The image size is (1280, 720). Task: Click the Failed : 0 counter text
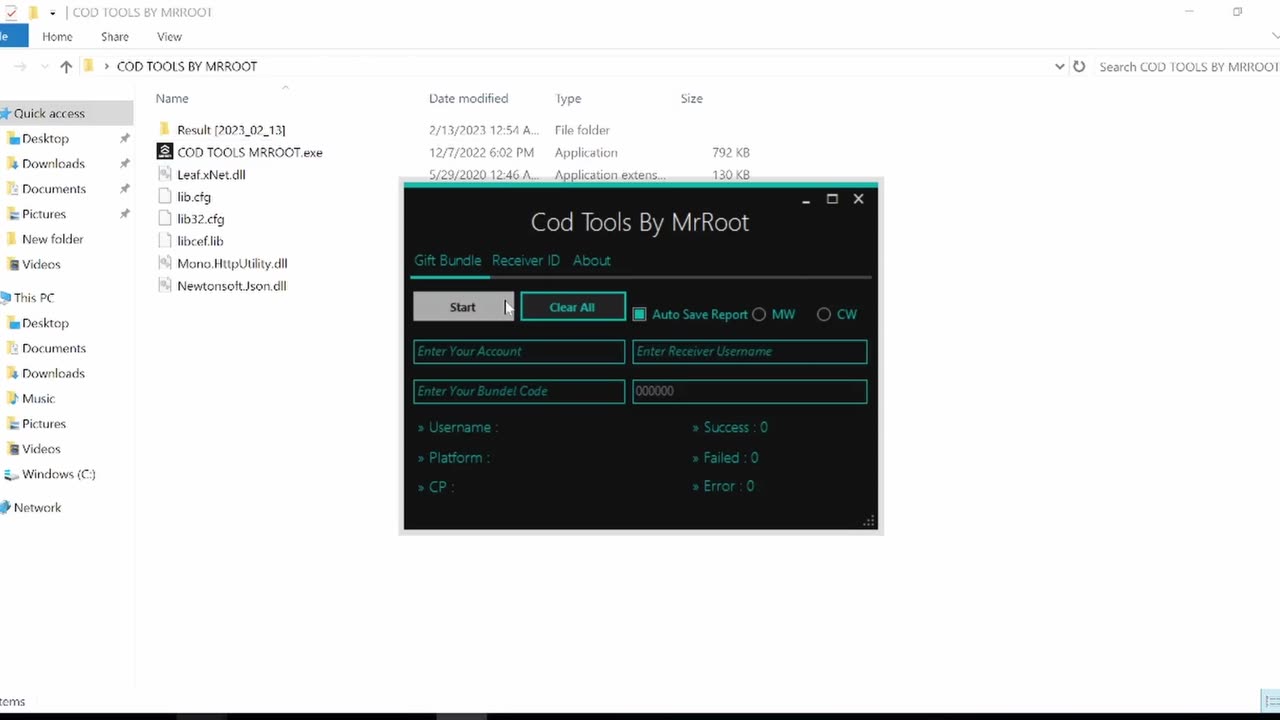coord(731,458)
